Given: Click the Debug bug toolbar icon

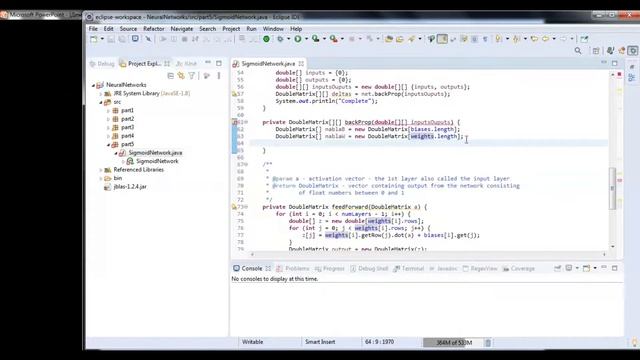Looking at the screenshot, I should 280,39.
